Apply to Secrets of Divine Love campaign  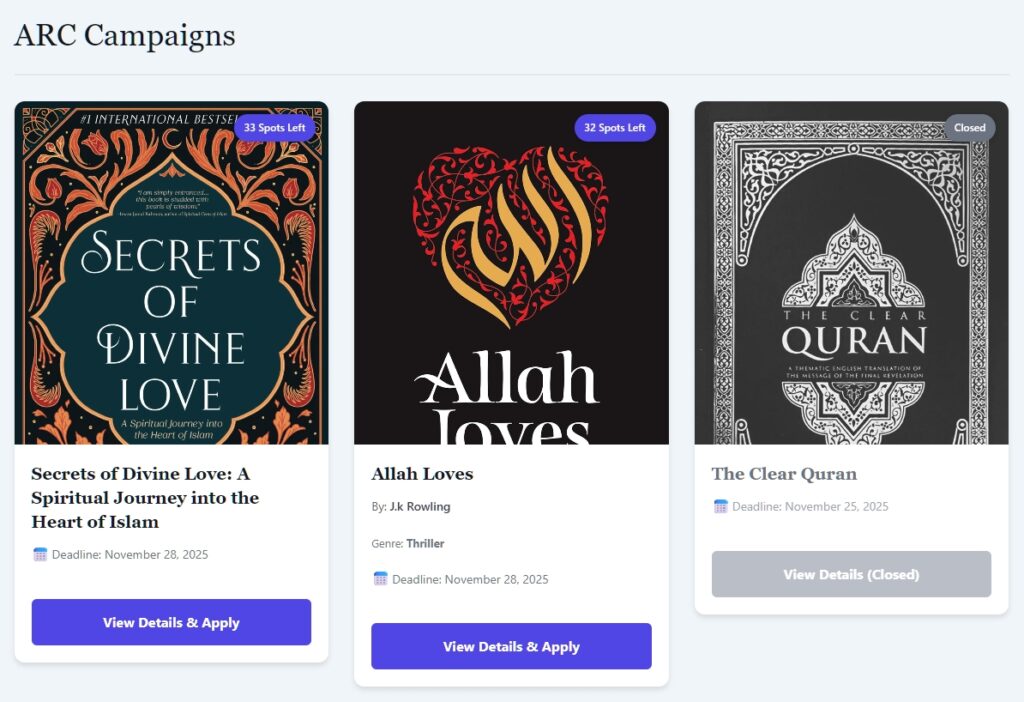tap(171, 622)
